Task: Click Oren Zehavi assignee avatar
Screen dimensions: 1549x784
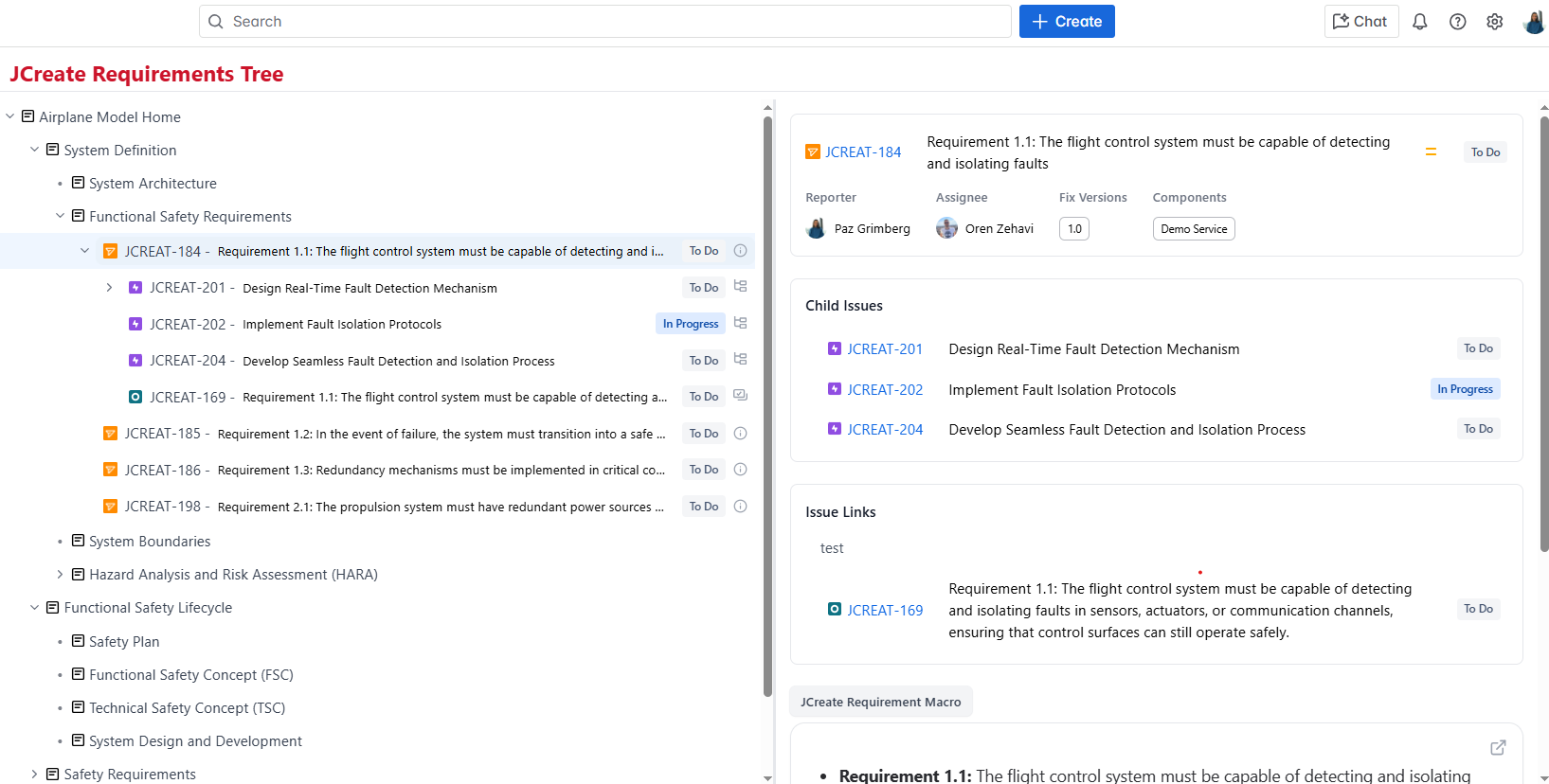Action: [x=946, y=228]
